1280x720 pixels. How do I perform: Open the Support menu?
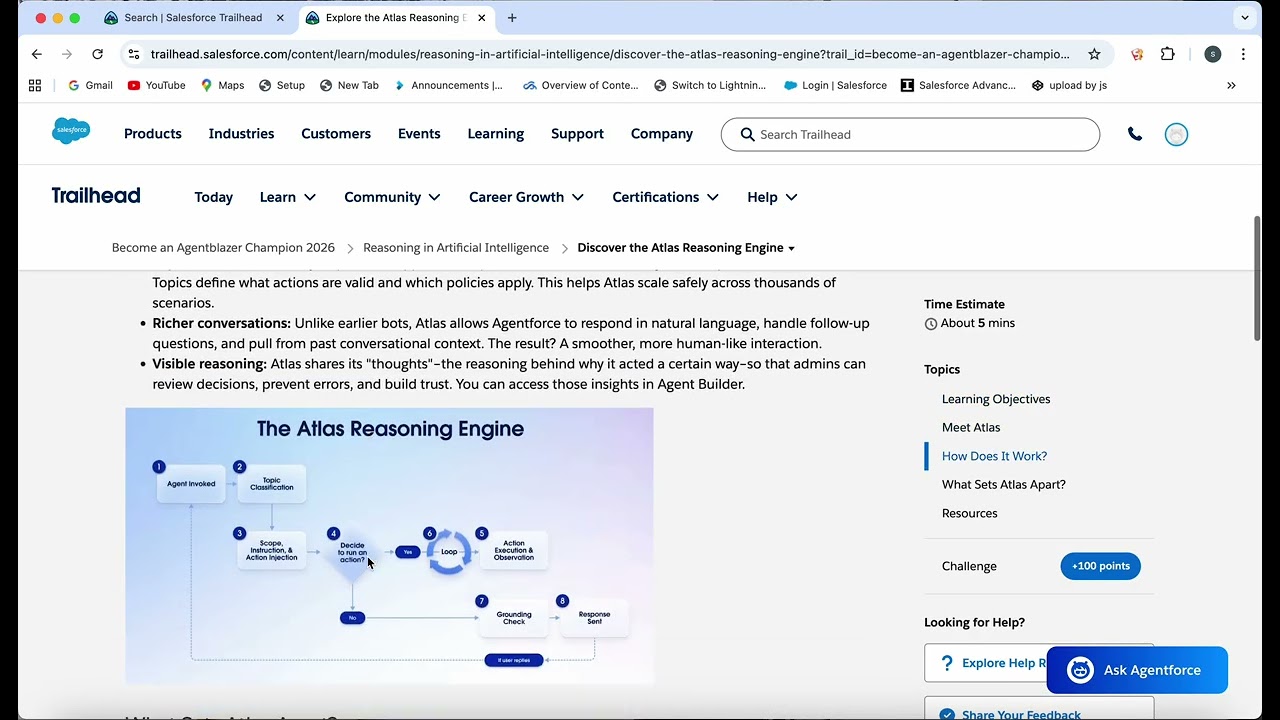[x=577, y=134]
